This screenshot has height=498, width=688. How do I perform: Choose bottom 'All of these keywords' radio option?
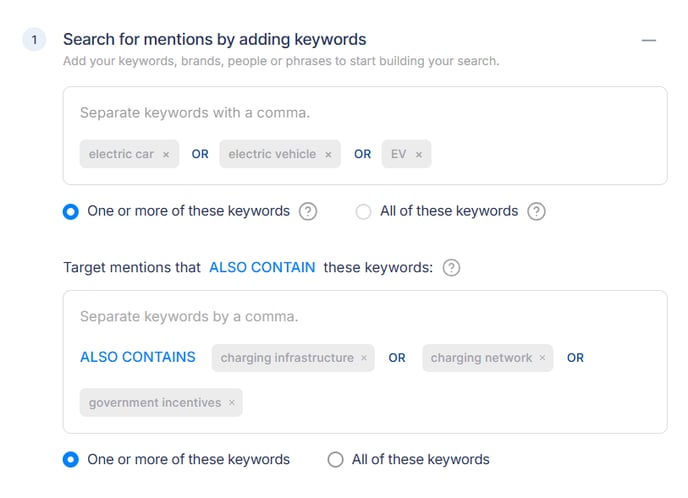(336, 460)
